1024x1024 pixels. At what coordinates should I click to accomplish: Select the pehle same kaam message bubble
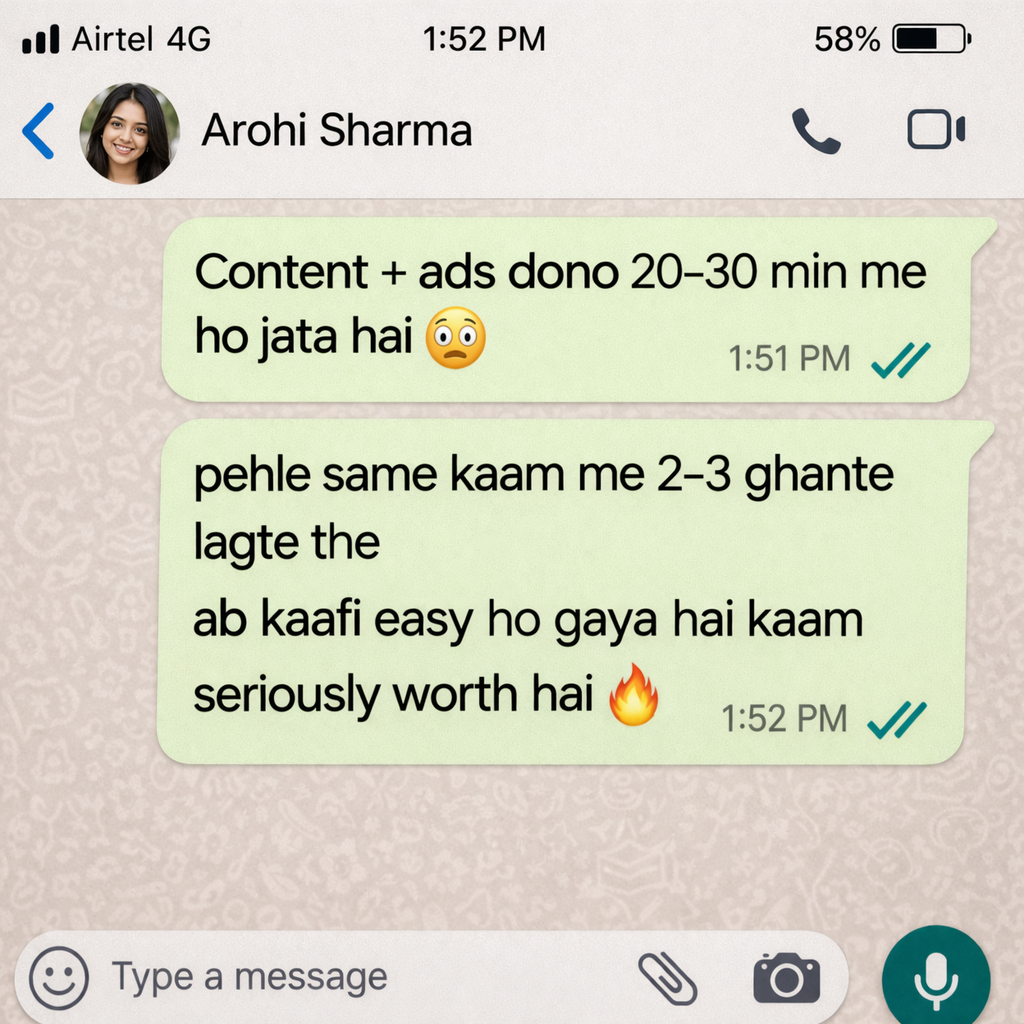[575, 592]
